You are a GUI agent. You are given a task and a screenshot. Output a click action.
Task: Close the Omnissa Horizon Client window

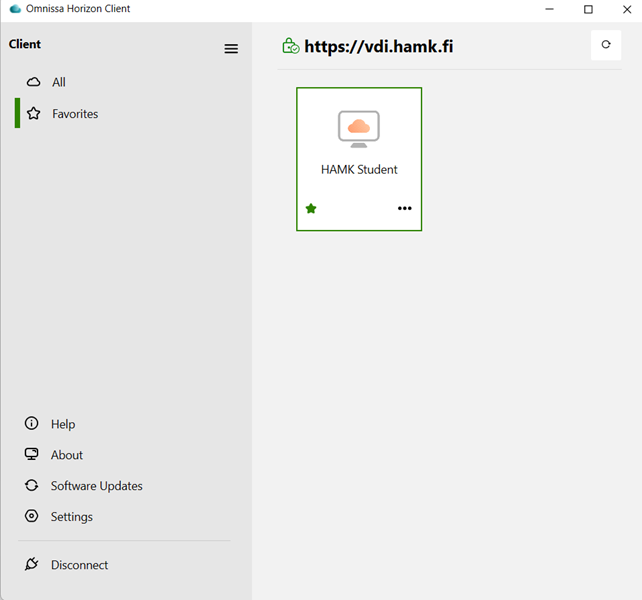tap(627, 9)
